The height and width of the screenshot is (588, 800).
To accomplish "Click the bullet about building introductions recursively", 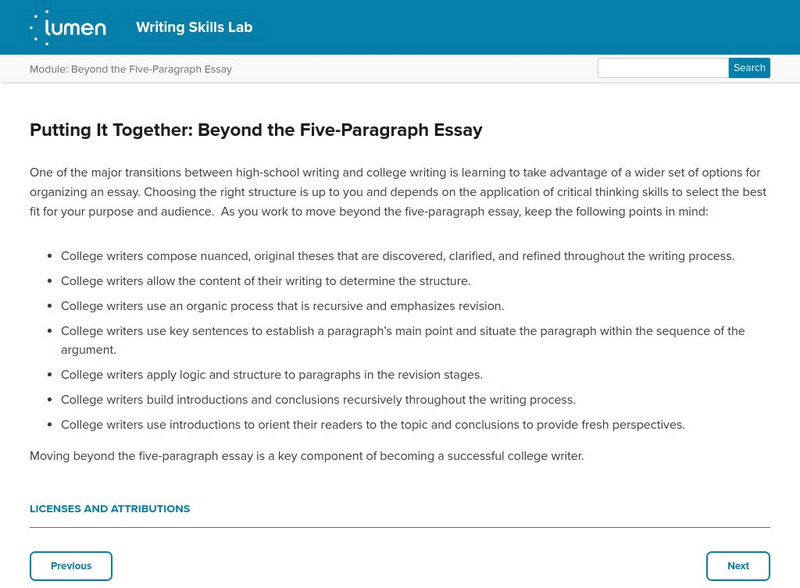I will 318,400.
